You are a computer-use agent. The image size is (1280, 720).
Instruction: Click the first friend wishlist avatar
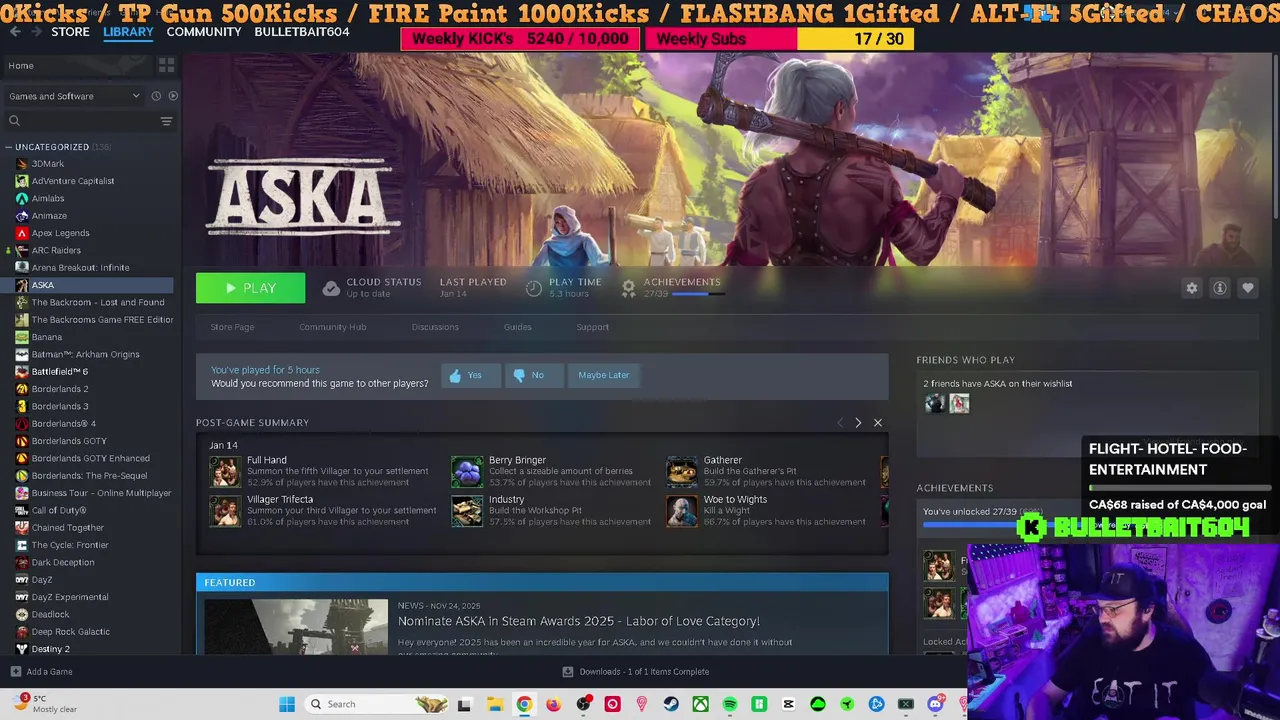[x=935, y=403]
